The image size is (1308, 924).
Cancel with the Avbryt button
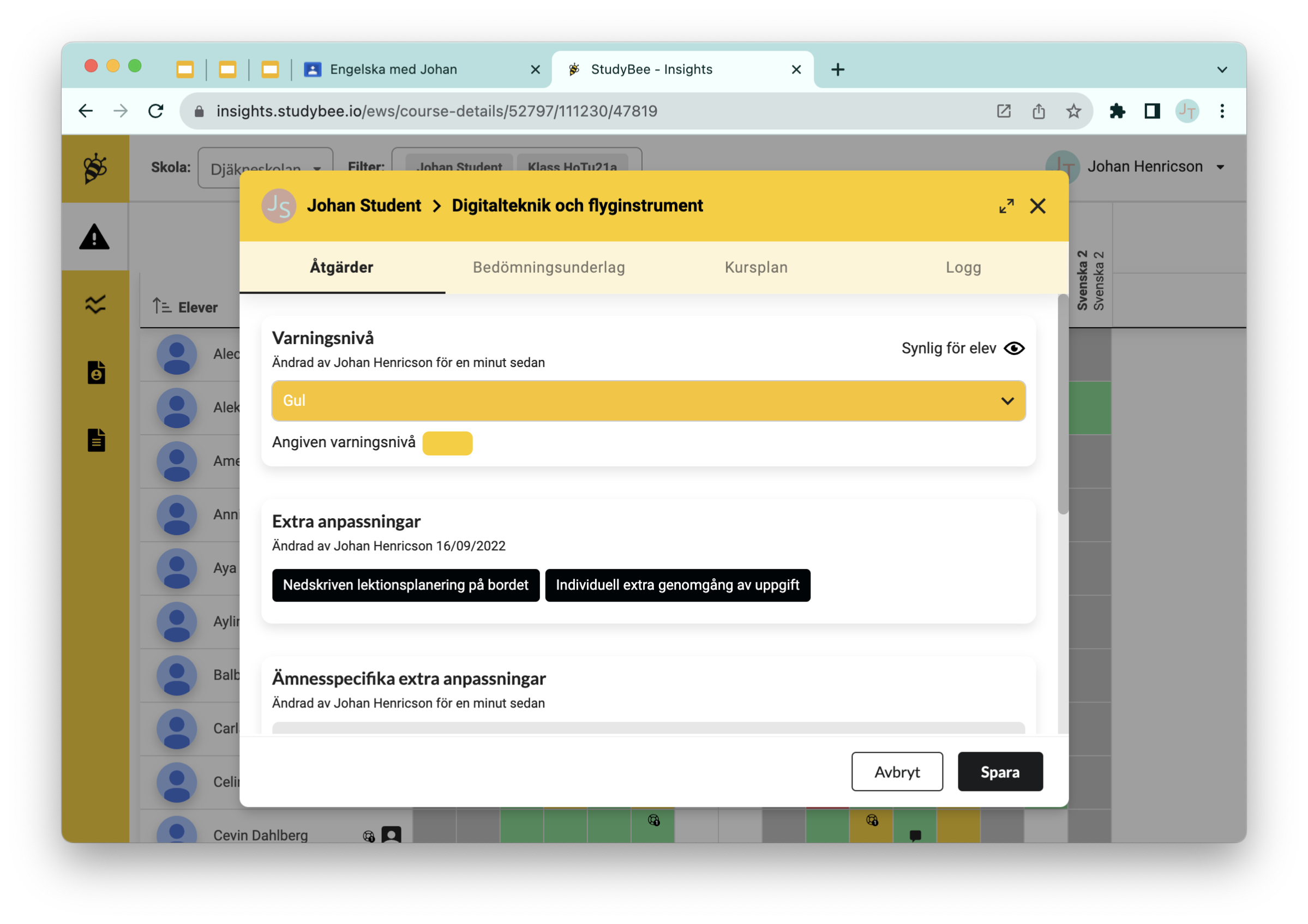[x=897, y=772]
